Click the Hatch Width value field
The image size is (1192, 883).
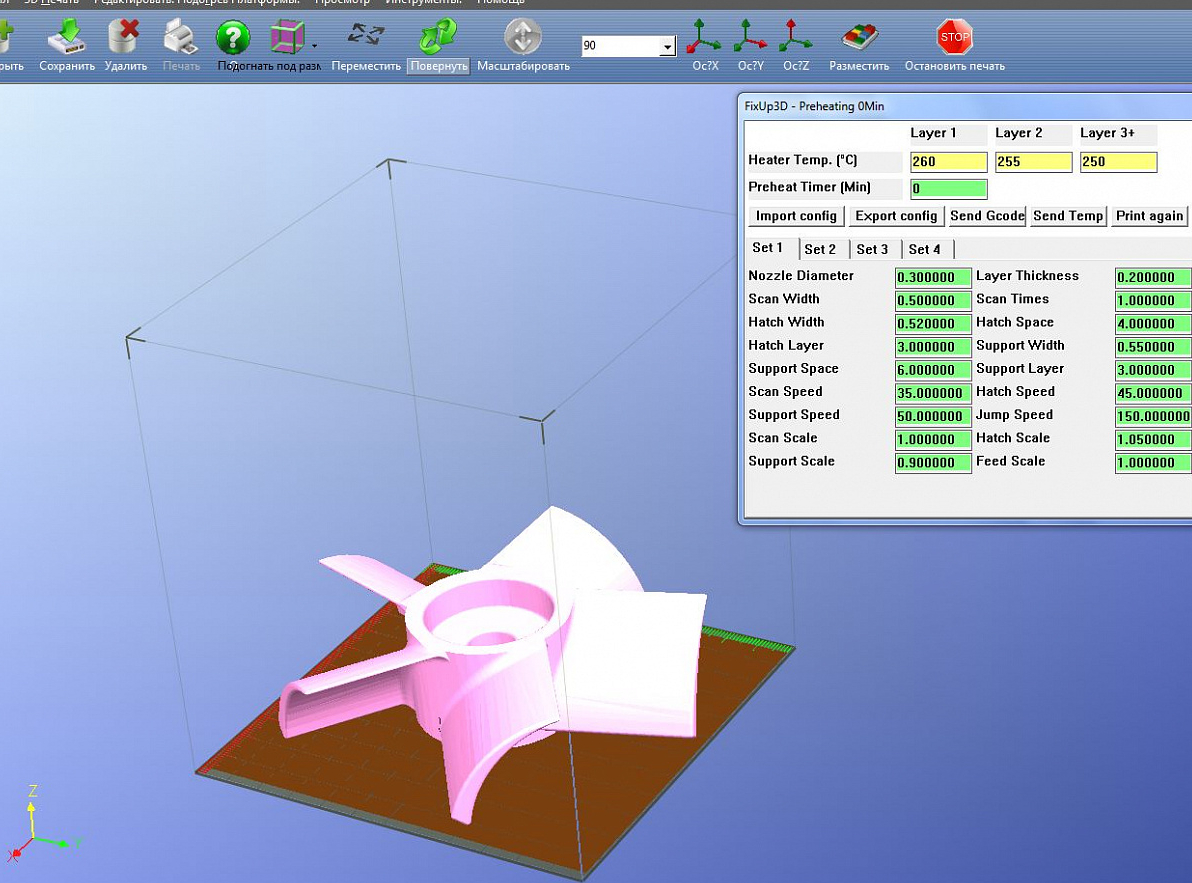933,324
